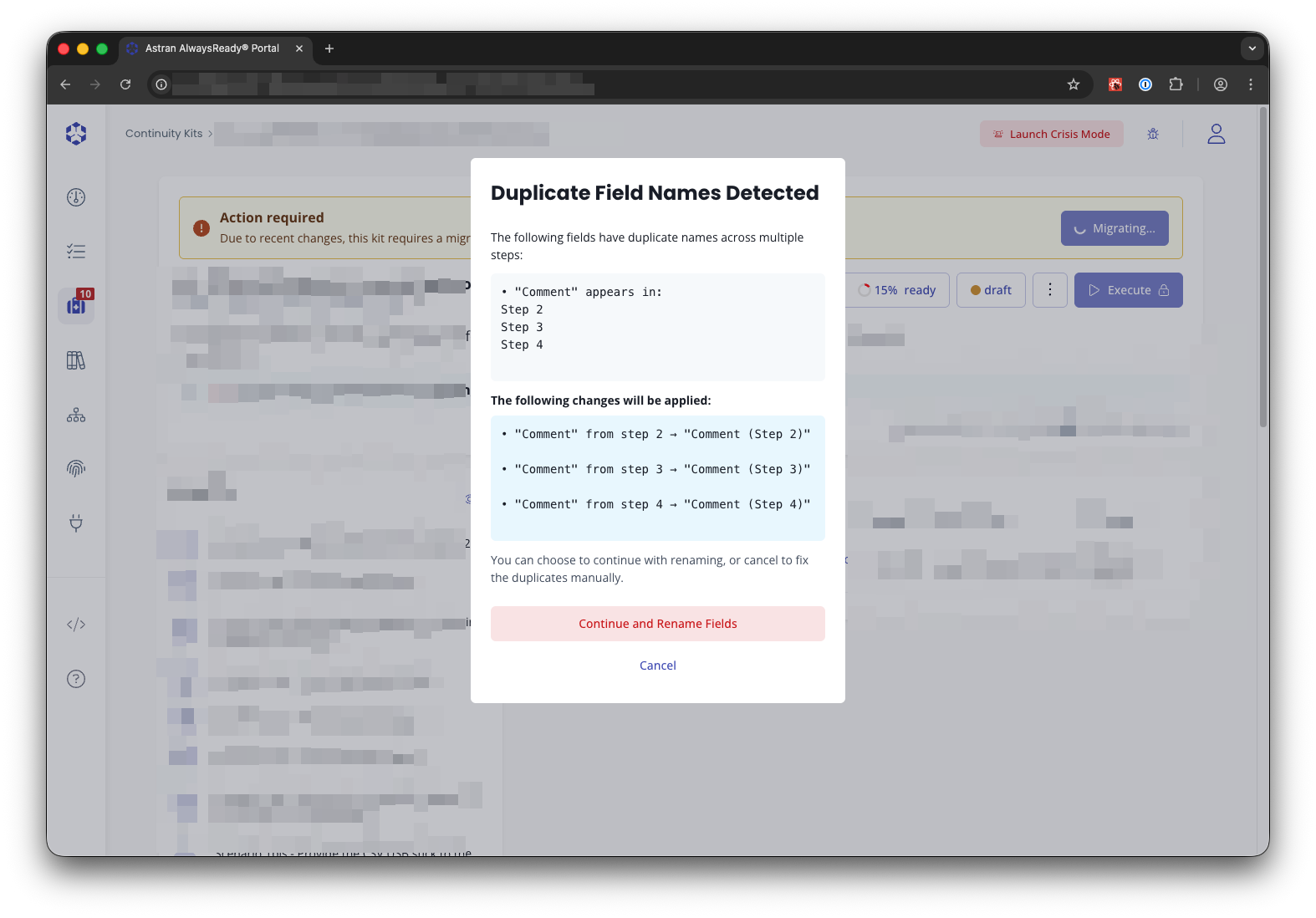Click Continue and Rename Fields
The image size is (1316, 918).
click(x=657, y=624)
